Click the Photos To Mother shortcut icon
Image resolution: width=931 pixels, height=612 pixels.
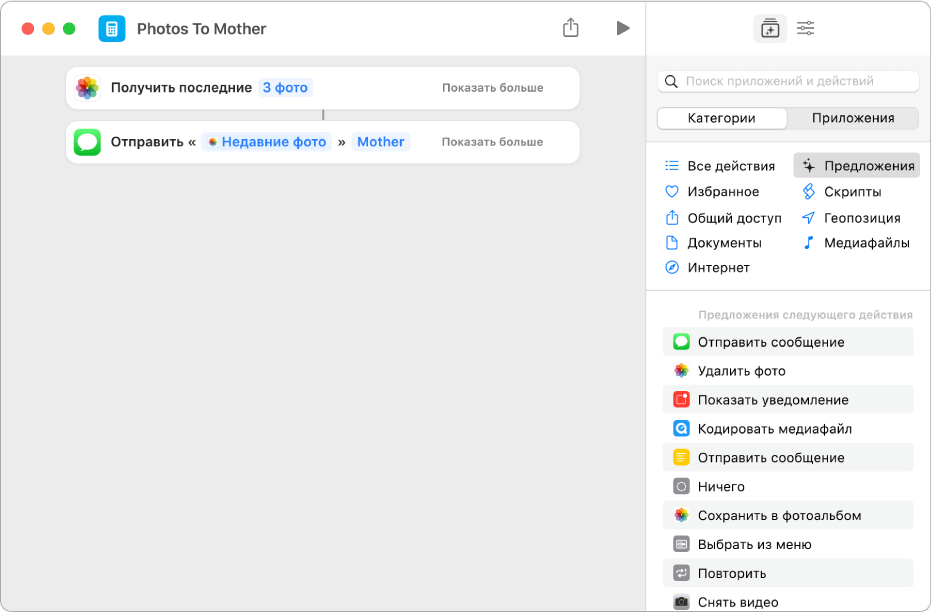tap(112, 29)
